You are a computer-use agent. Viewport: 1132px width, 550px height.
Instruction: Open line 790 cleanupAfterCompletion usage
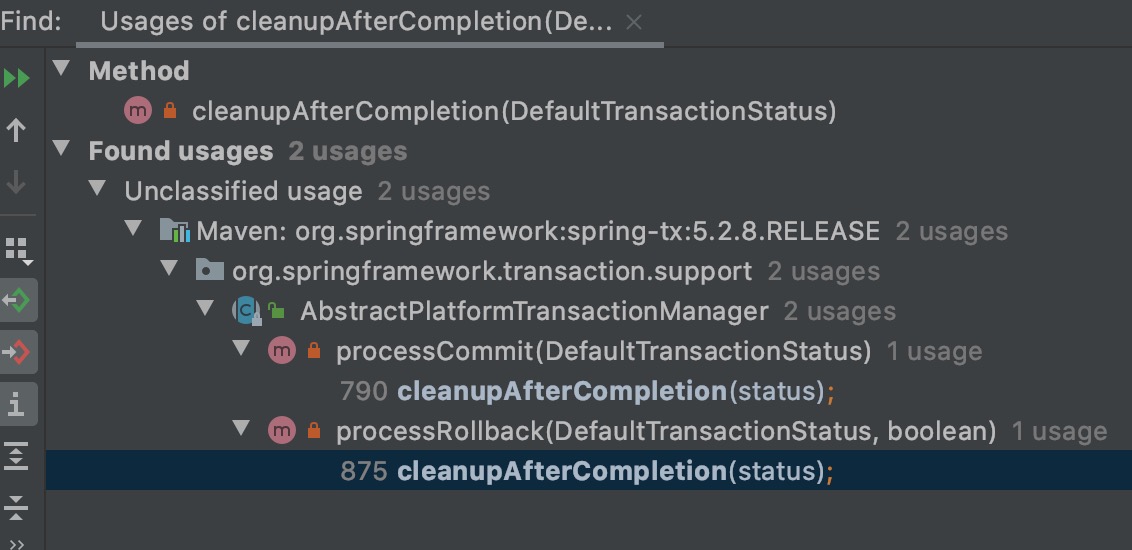588,391
